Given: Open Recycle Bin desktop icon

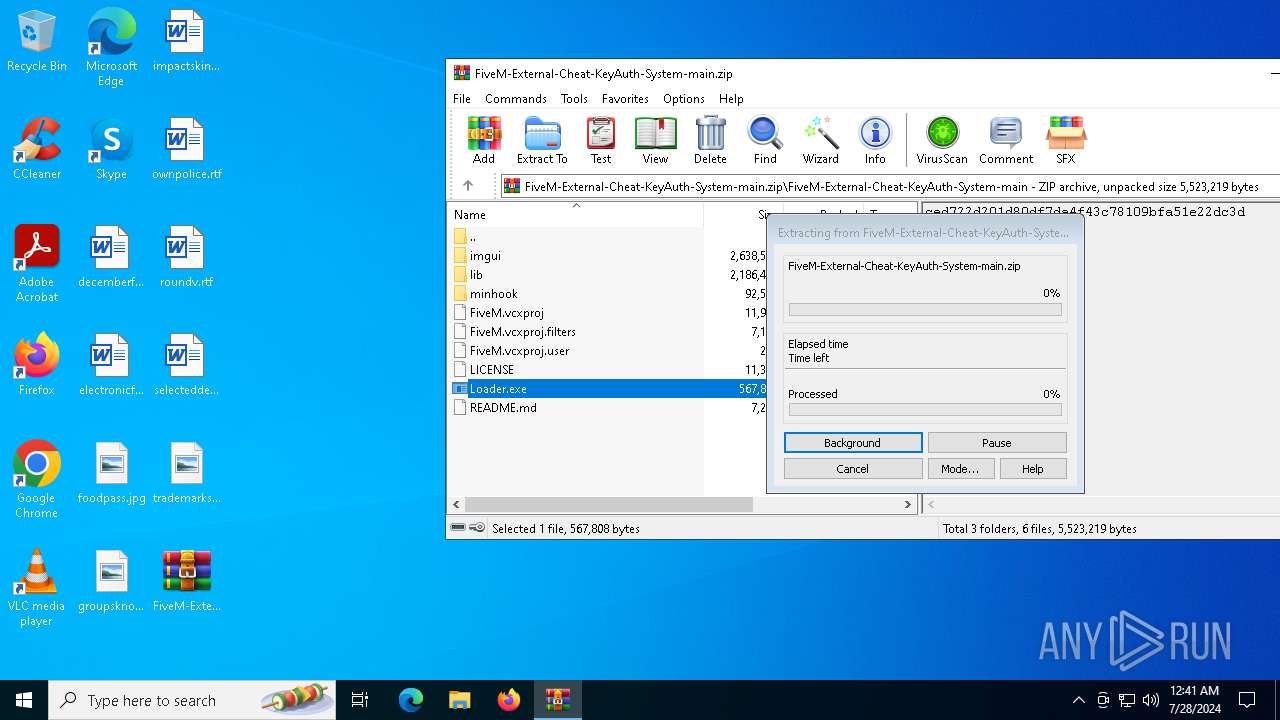Looking at the screenshot, I should tap(37, 42).
